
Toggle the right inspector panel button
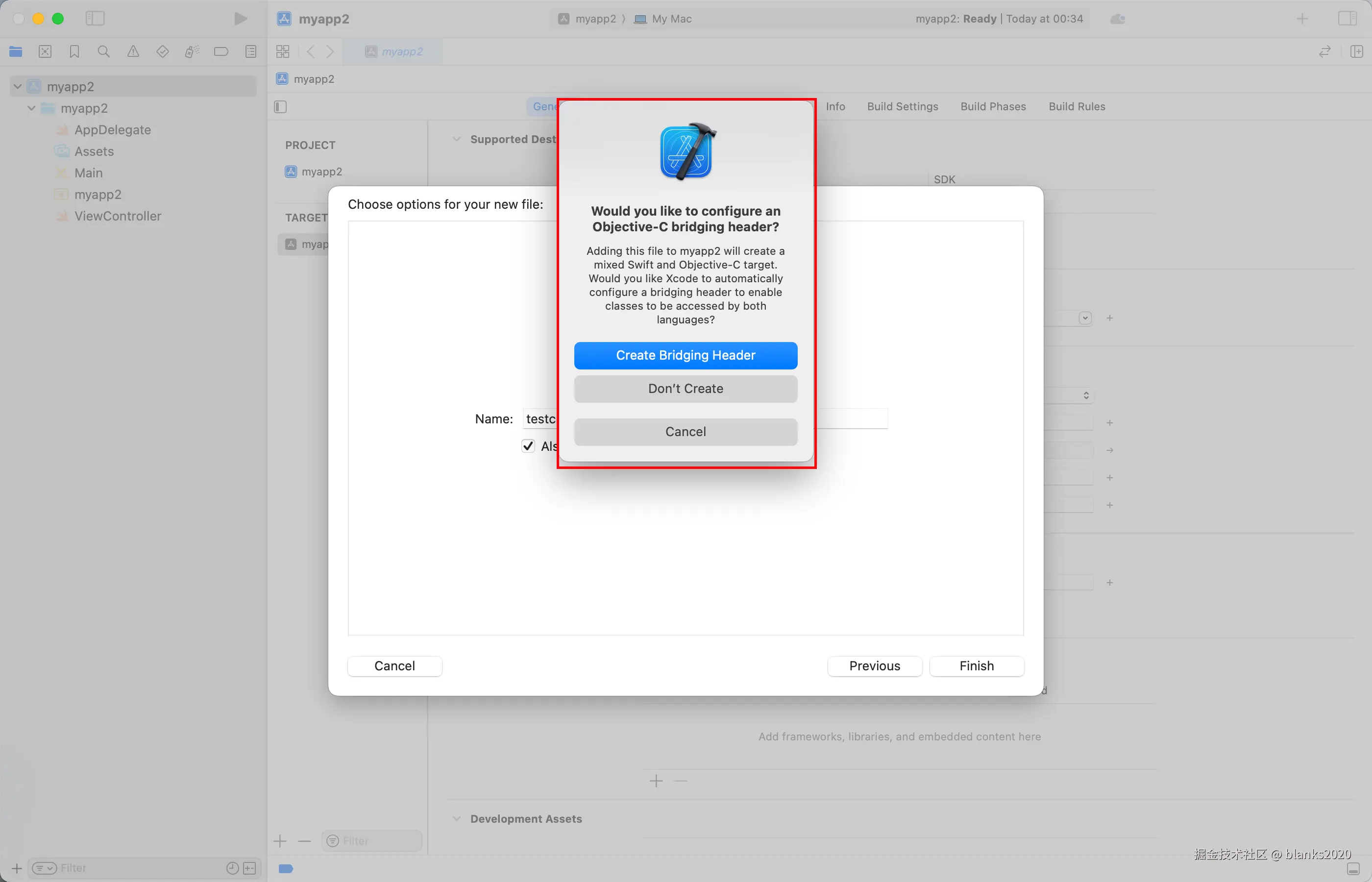1347,19
